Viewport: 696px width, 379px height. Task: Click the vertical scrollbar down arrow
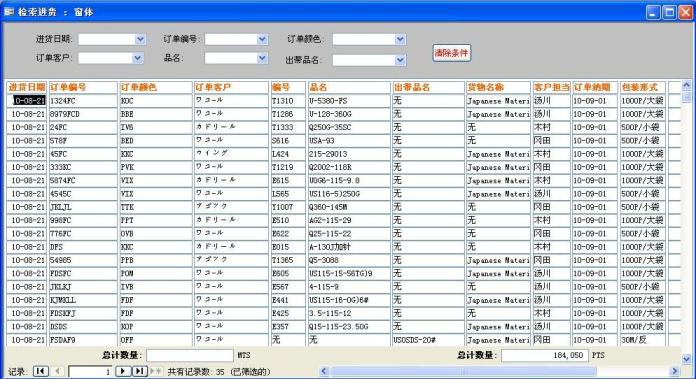tap(686, 359)
